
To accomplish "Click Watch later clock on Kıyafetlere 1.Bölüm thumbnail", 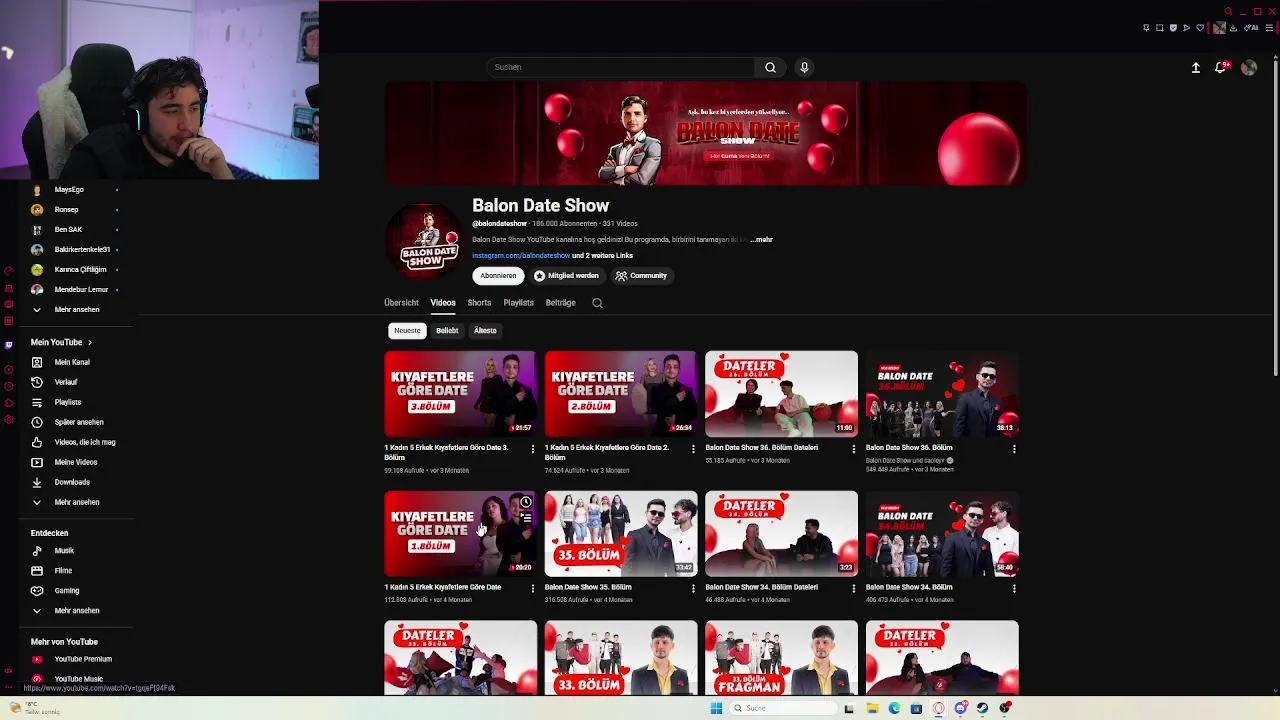I will pyautogui.click(x=526, y=502).
